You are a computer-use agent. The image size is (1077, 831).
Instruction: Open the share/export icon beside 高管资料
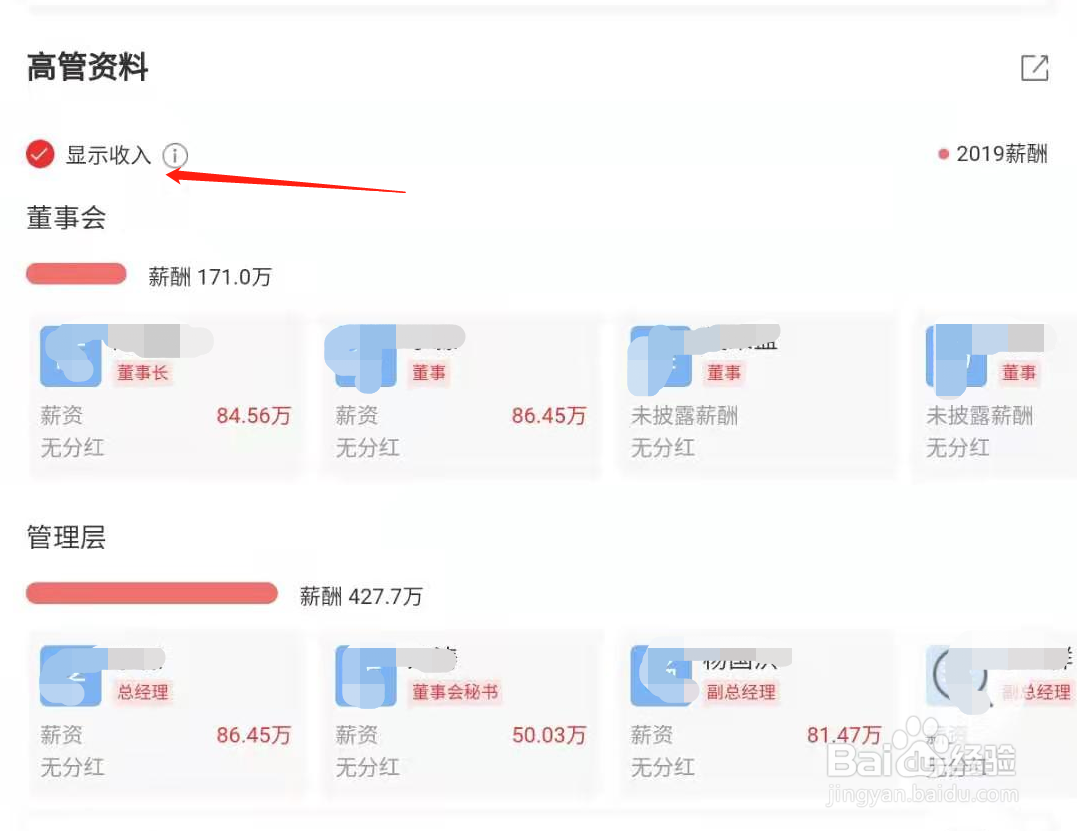pos(1034,68)
